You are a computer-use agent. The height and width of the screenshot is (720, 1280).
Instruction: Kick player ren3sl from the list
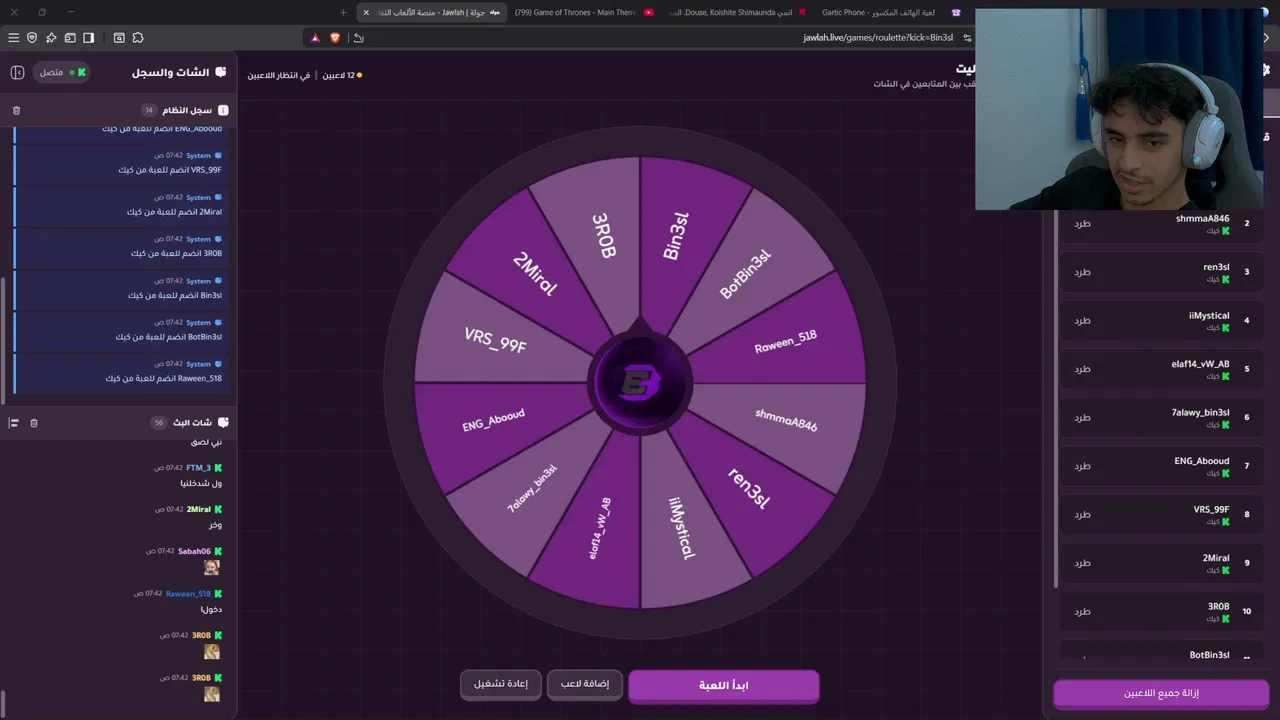pyautogui.click(x=1082, y=272)
